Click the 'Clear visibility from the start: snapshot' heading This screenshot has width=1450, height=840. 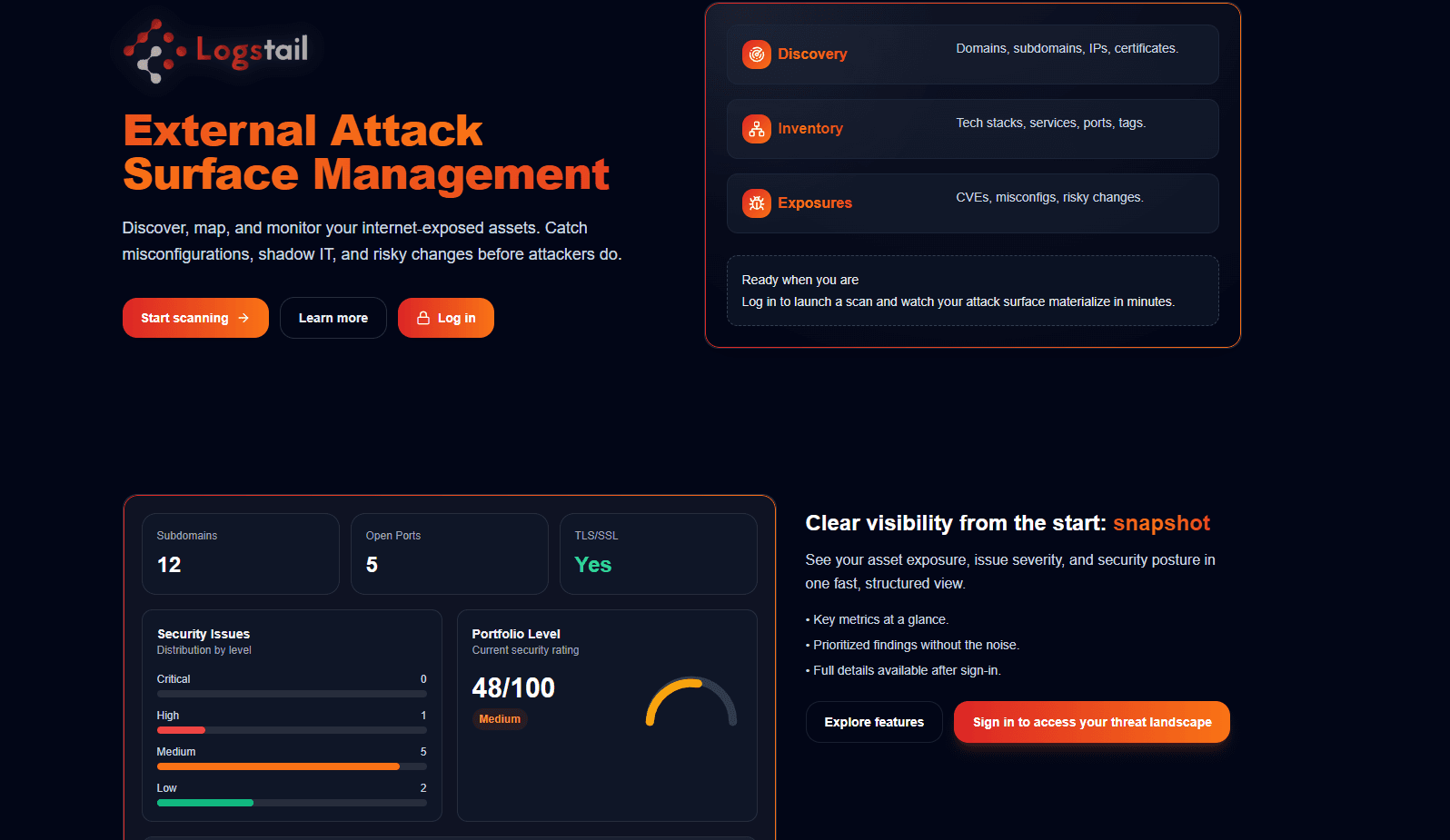click(x=1008, y=523)
